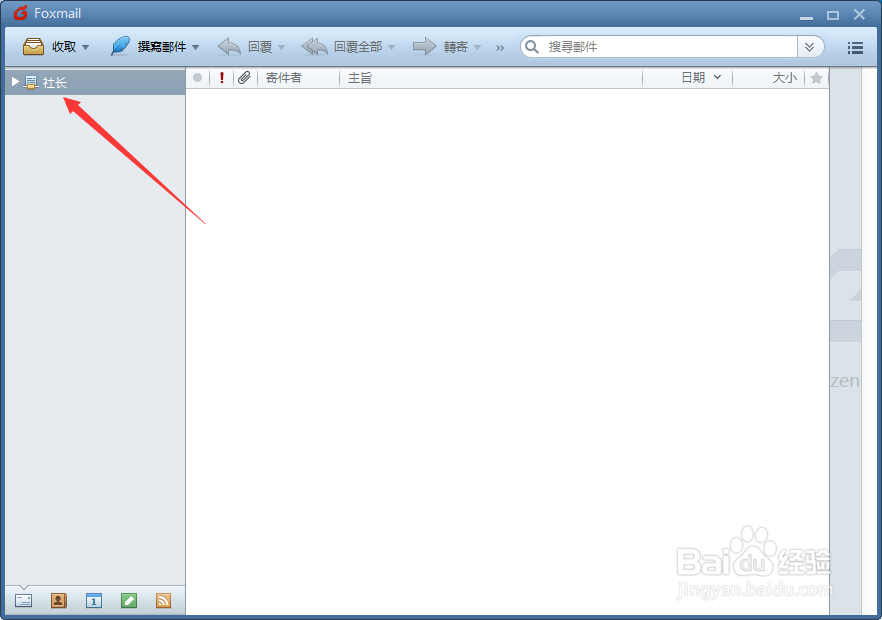This screenshot has width=882, height=620.
Task: Open the Notes feature icon
Action: (128, 600)
